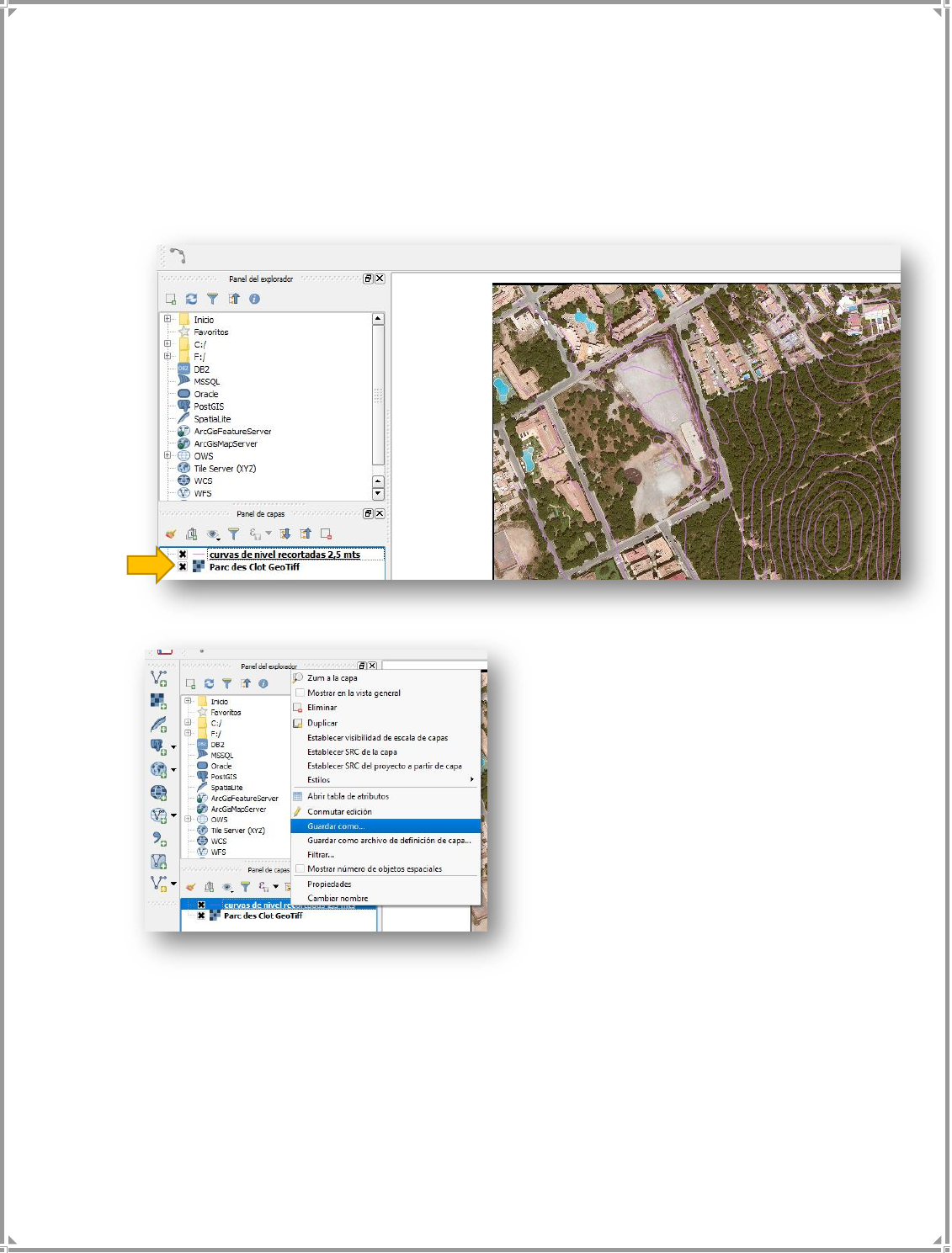
Task: Toggle highlighted curvas de nivel checkbox under context menu
Action: point(201,905)
